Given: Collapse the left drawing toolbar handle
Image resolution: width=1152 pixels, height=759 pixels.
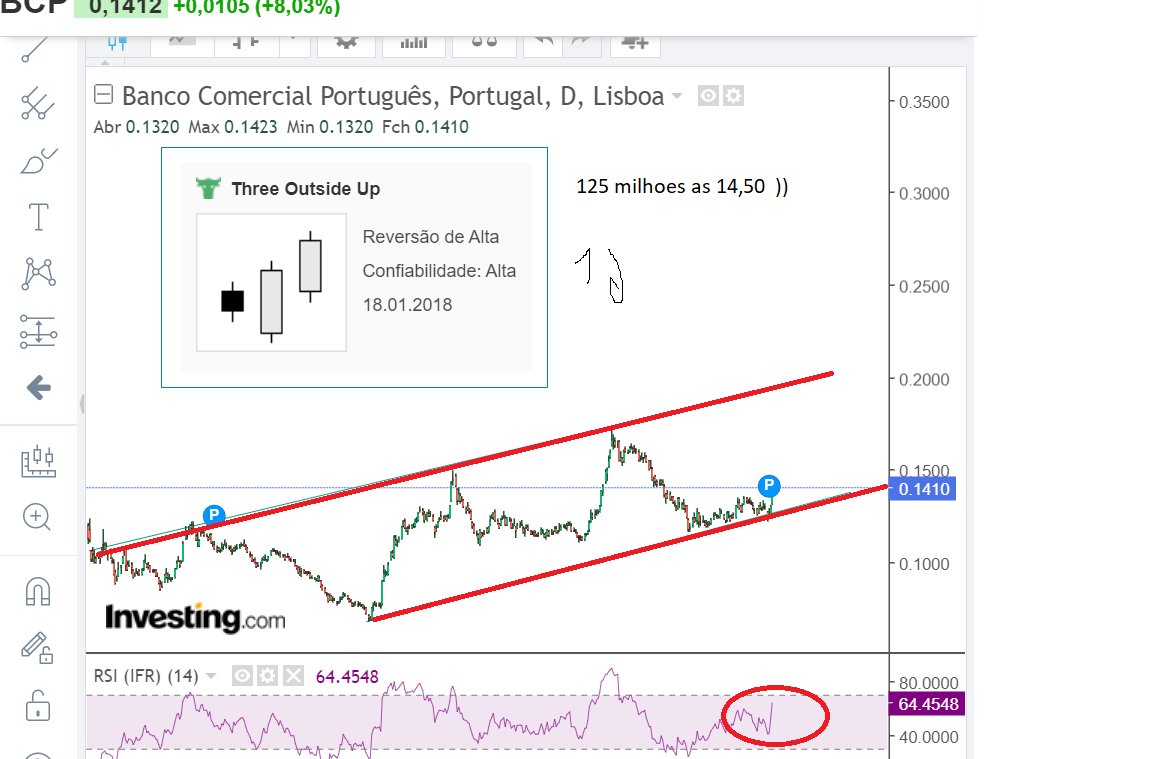Looking at the screenshot, I should click(x=82, y=403).
